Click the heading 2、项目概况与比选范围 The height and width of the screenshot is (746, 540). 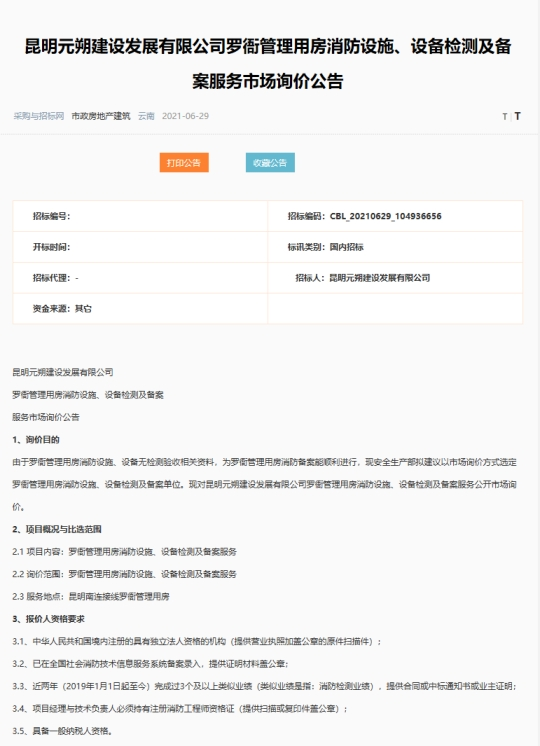point(57,529)
